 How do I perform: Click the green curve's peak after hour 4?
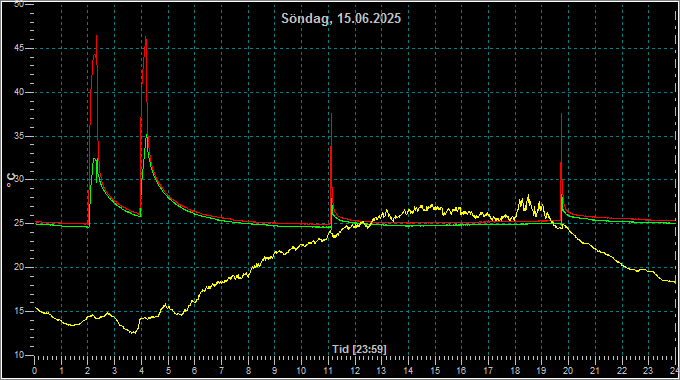click(147, 135)
